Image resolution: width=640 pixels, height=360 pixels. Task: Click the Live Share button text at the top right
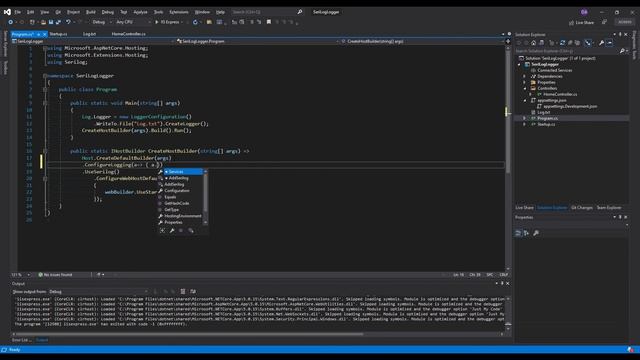click(x=584, y=23)
